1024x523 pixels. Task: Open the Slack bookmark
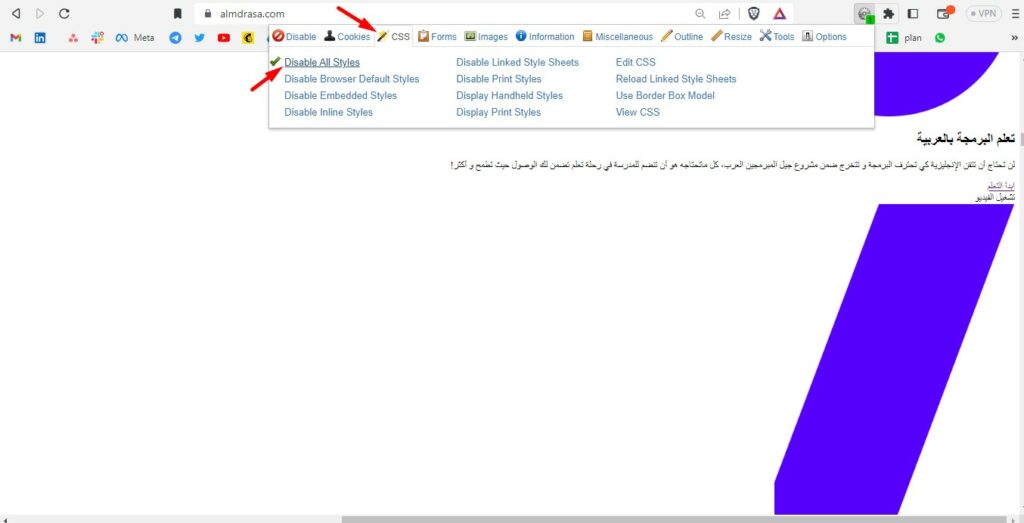coord(97,38)
